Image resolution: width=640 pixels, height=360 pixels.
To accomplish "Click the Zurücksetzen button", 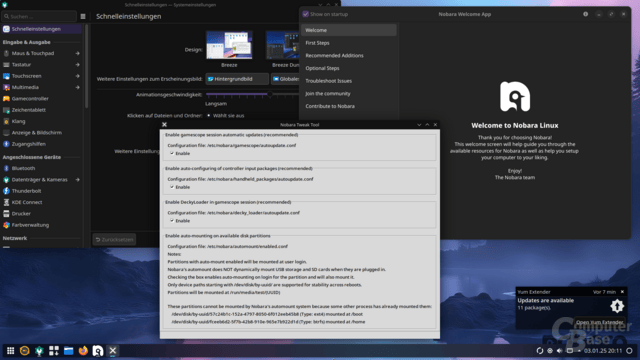I will (114, 240).
